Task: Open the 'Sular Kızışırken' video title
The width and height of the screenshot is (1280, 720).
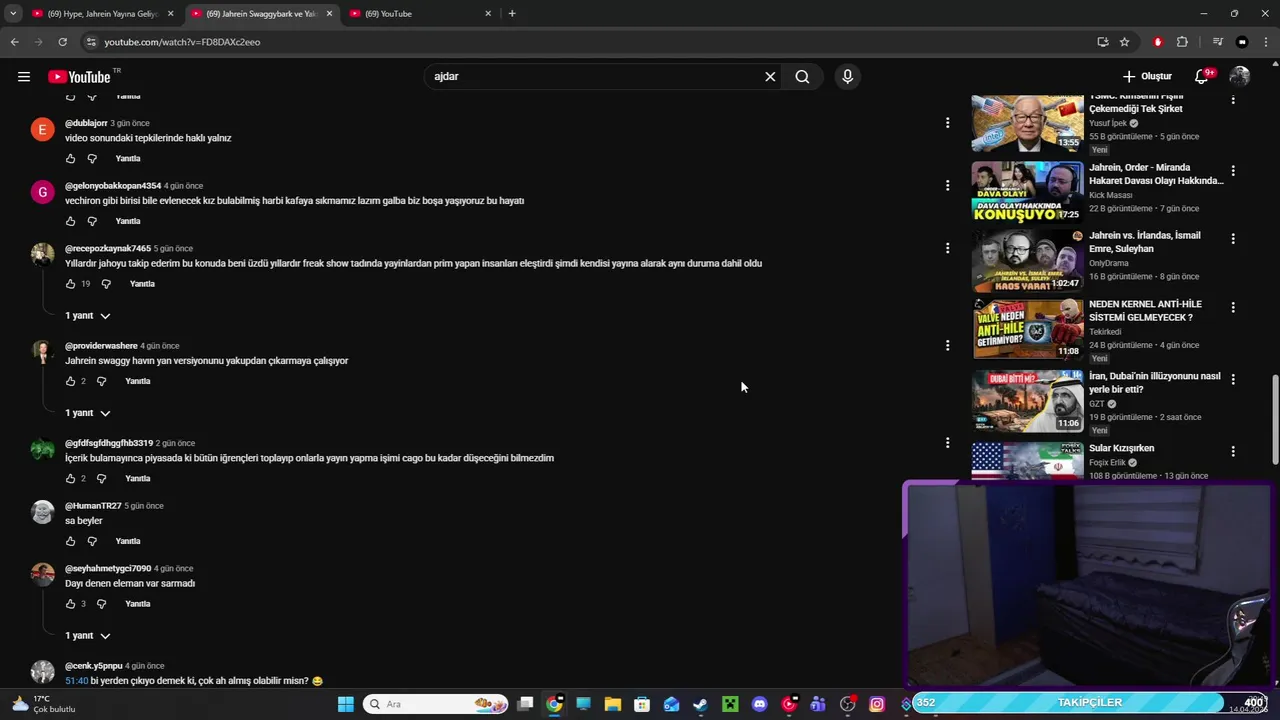Action: 1122,448
